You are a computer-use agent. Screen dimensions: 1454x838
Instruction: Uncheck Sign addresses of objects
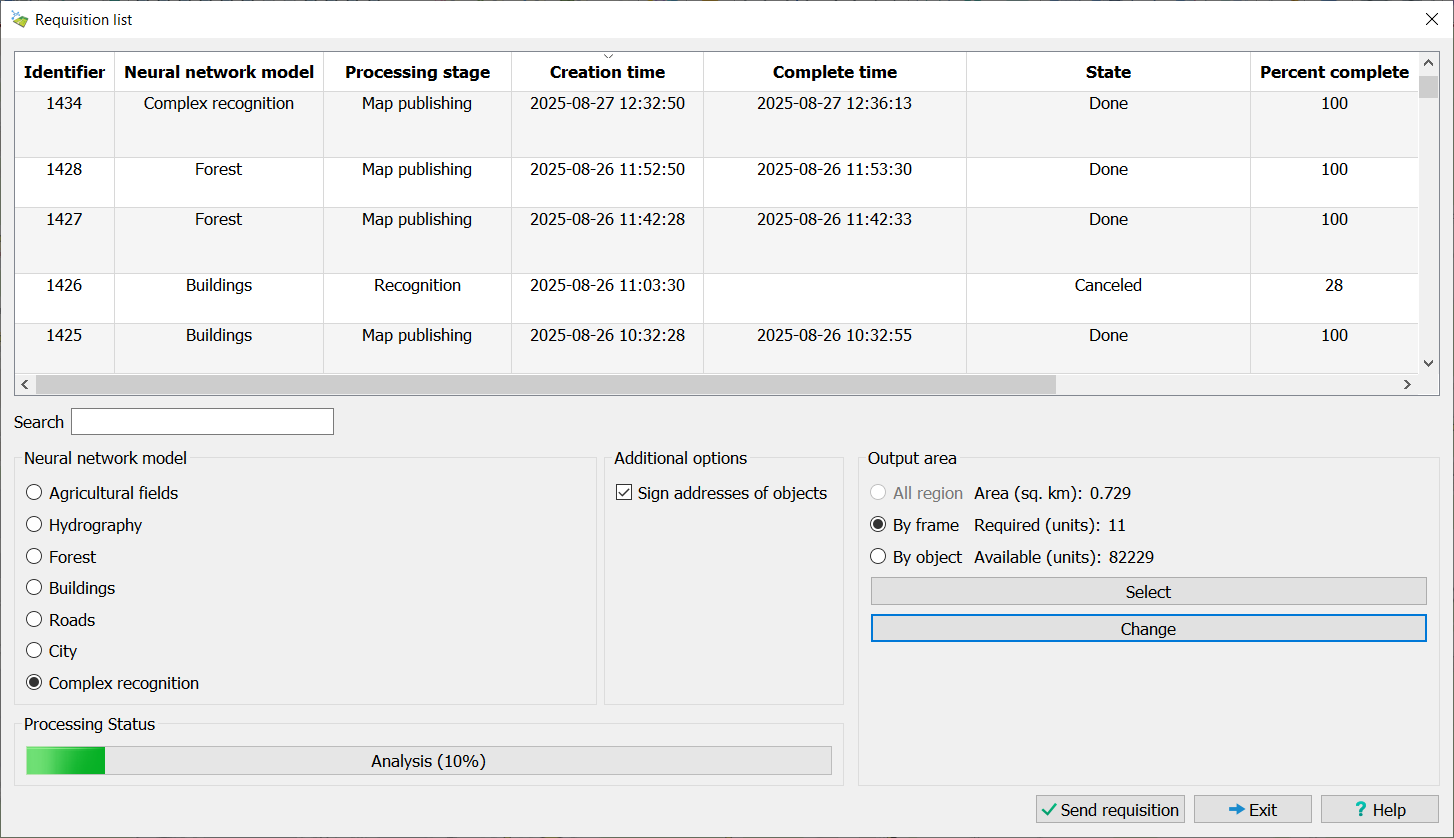click(624, 493)
